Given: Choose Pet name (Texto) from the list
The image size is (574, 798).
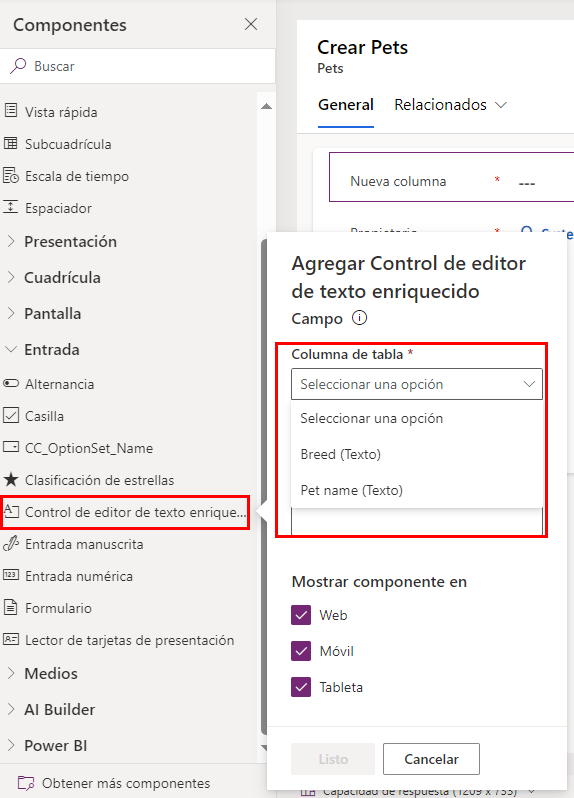Looking at the screenshot, I should [x=417, y=490].
